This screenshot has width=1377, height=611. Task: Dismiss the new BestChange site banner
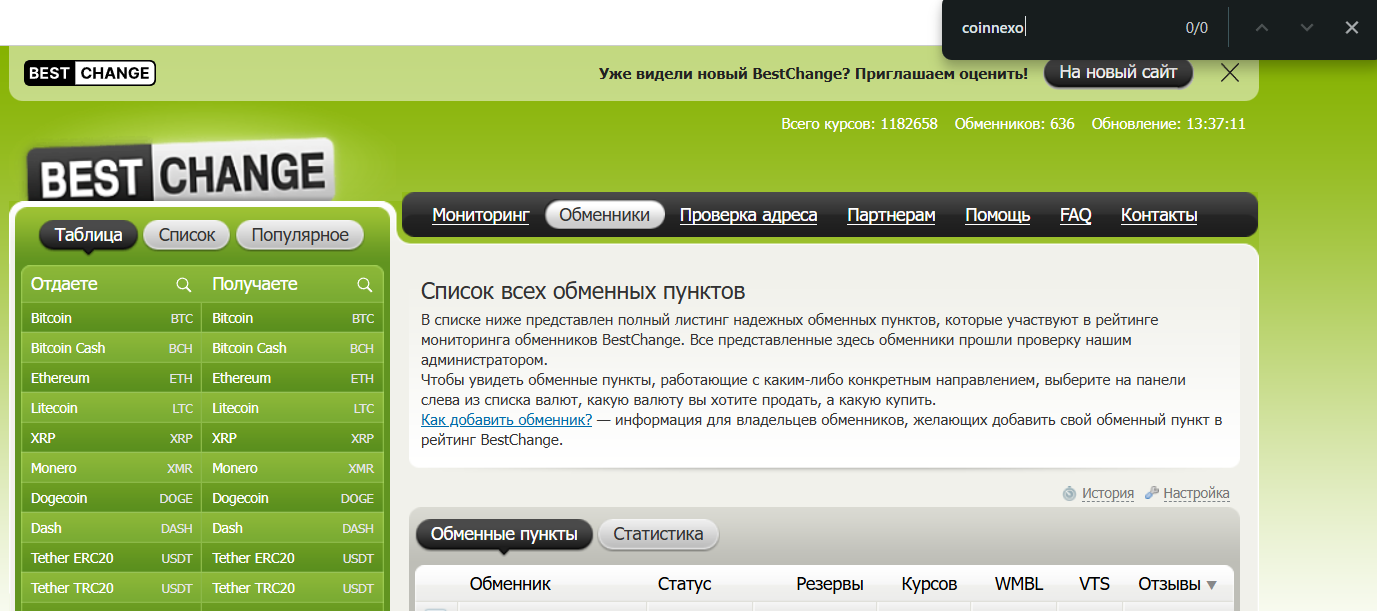[x=1230, y=73]
